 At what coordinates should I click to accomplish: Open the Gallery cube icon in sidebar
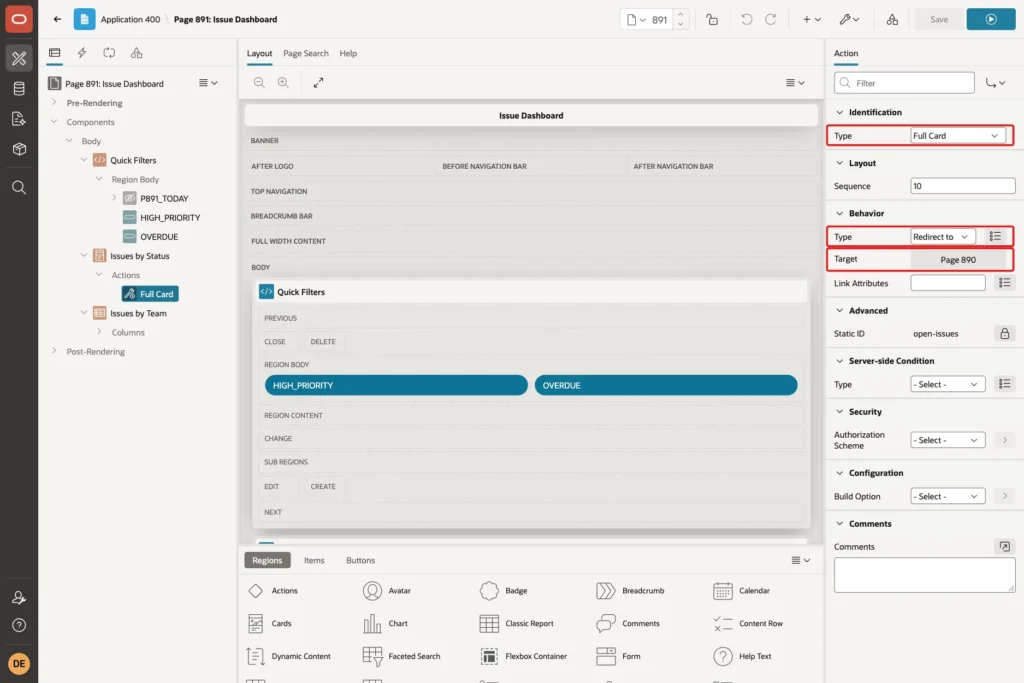19,149
